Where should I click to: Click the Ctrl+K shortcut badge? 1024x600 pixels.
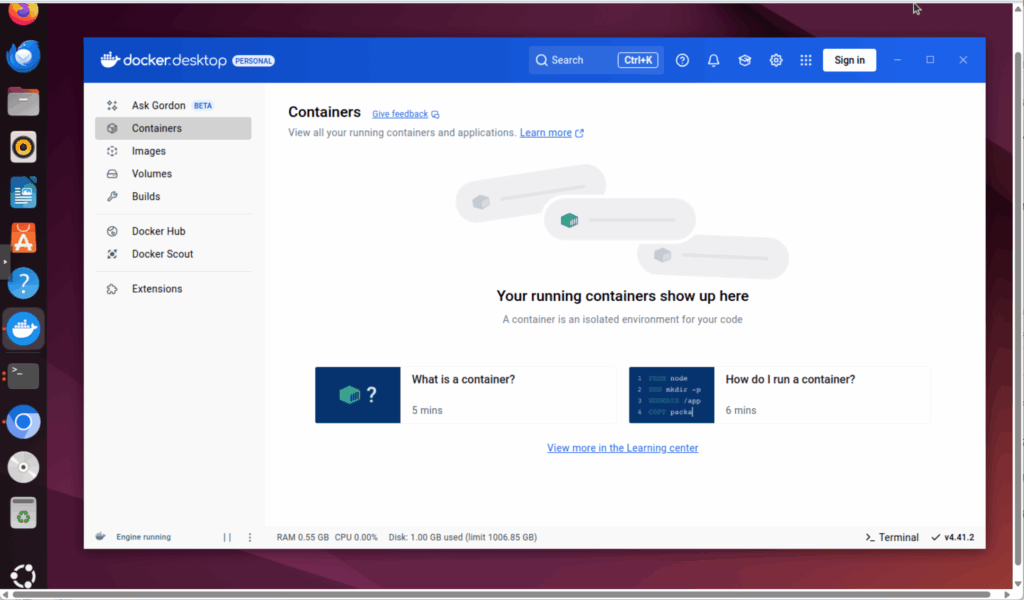pyautogui.click(x=638, y=60)
